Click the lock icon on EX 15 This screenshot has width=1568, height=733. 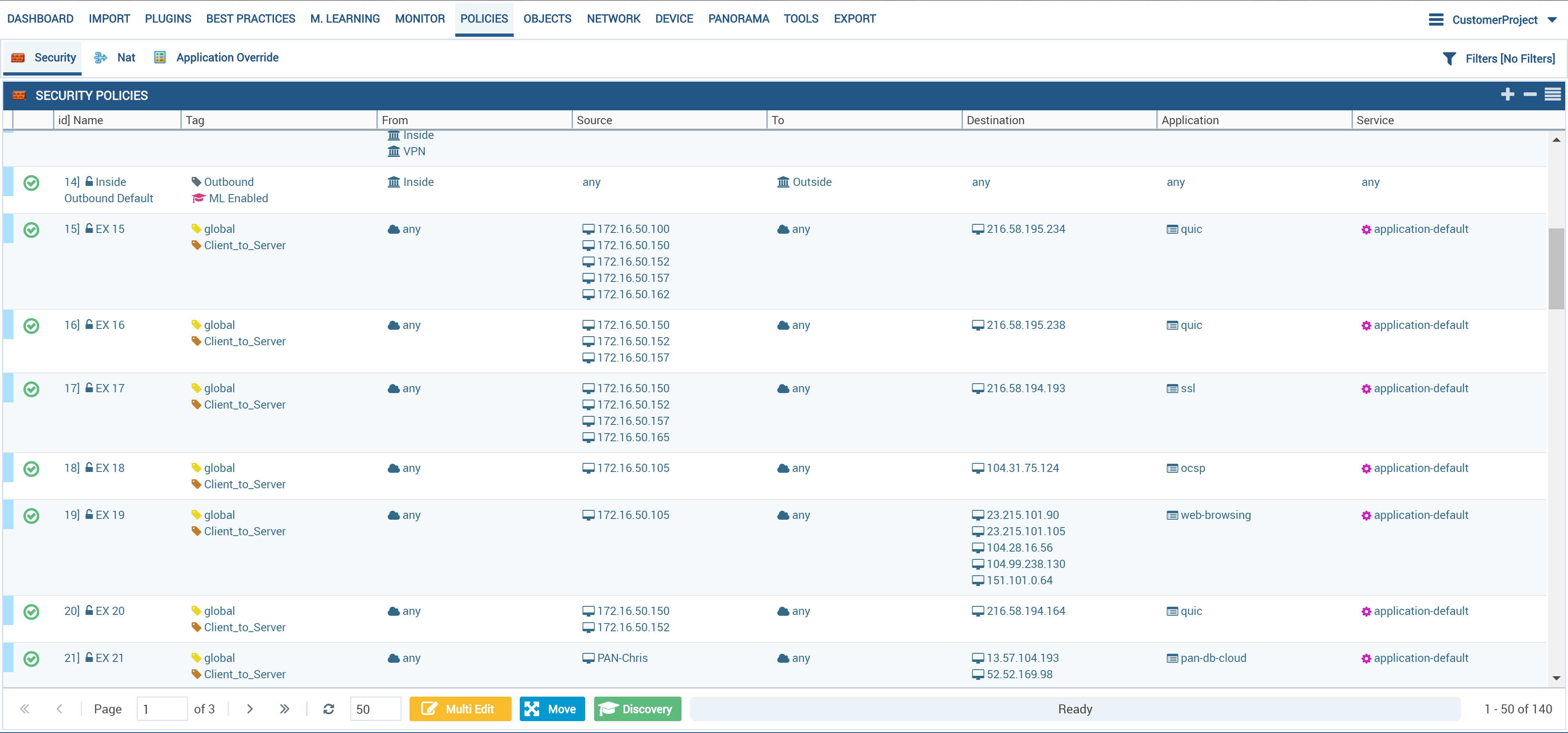(89, 228)
